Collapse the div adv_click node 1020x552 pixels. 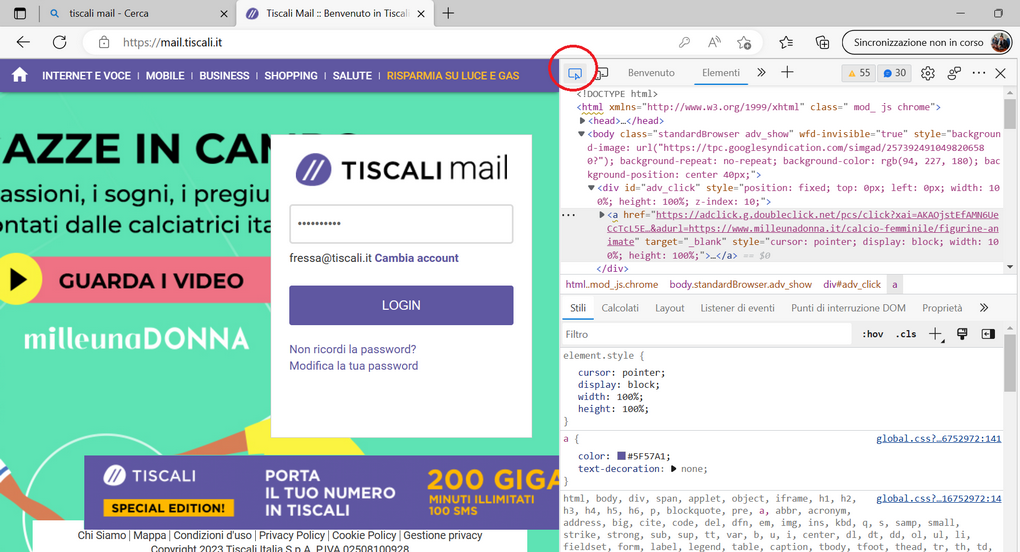(x=591, y=188)
